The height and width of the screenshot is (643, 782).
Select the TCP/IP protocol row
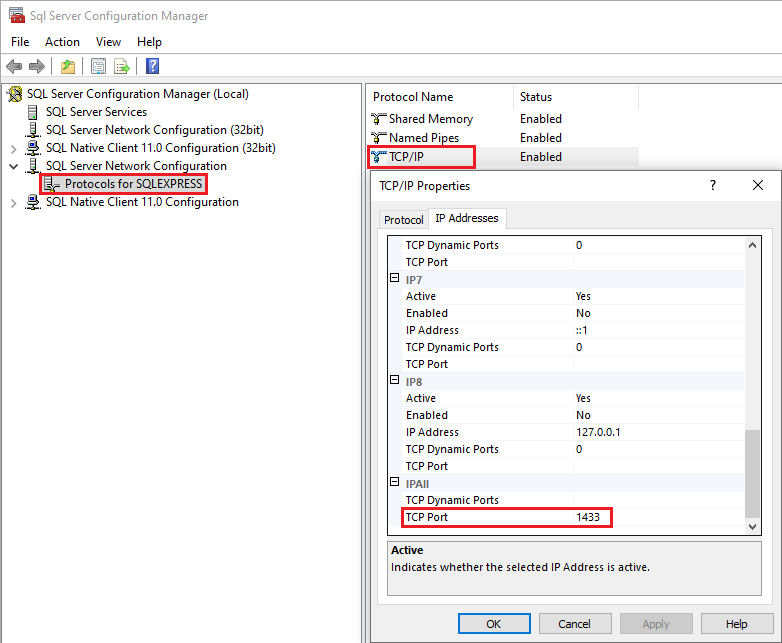pos(504,157)
